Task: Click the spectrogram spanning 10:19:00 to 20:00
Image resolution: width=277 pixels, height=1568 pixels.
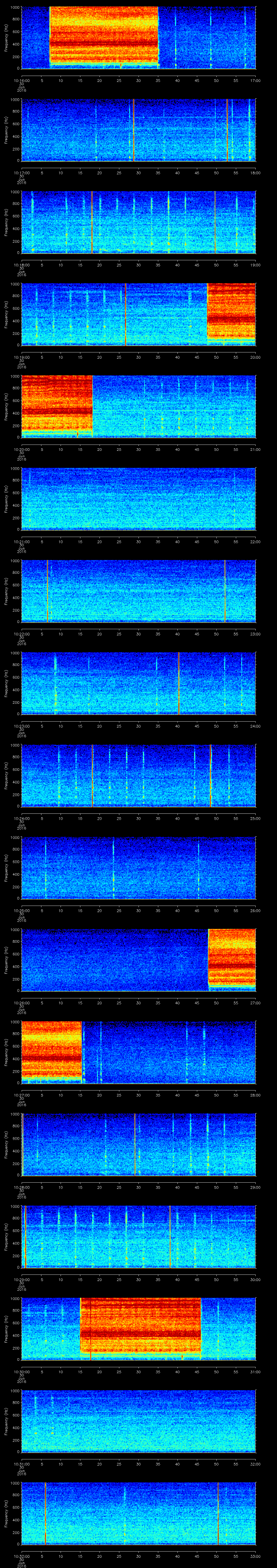Action: point(138,314)
